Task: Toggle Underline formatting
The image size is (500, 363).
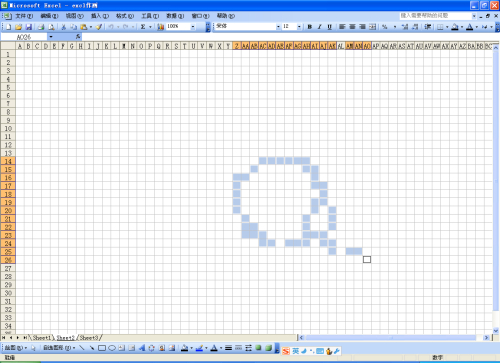Action: pos(329,27)
